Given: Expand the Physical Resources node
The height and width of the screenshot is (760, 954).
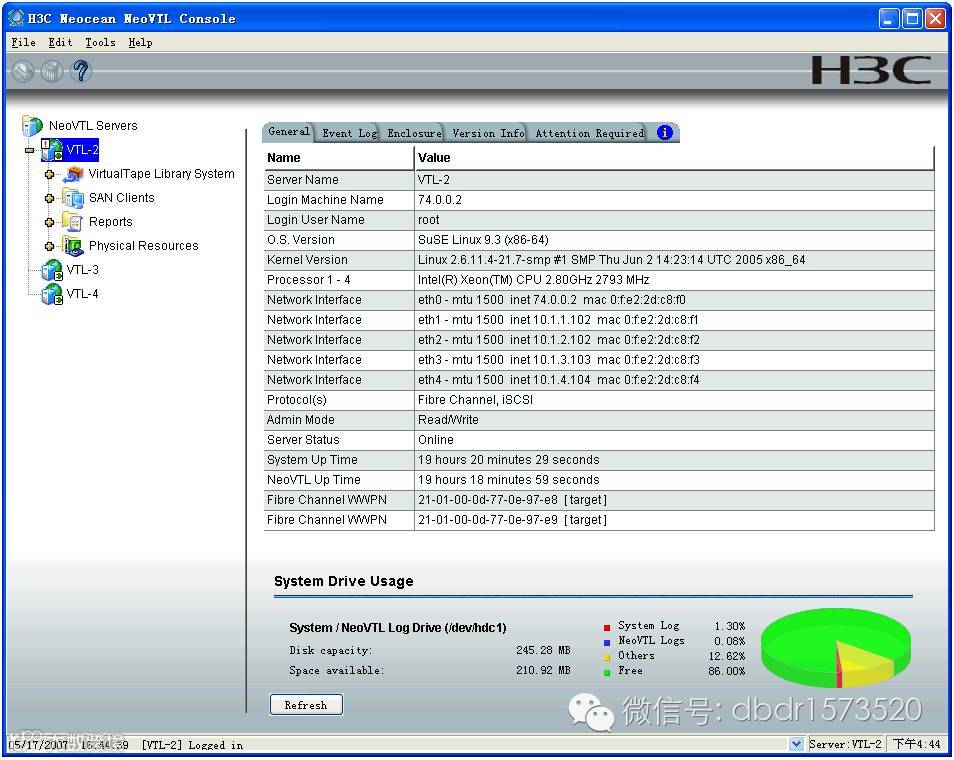Looking at the screenshot, I should 50,246.
